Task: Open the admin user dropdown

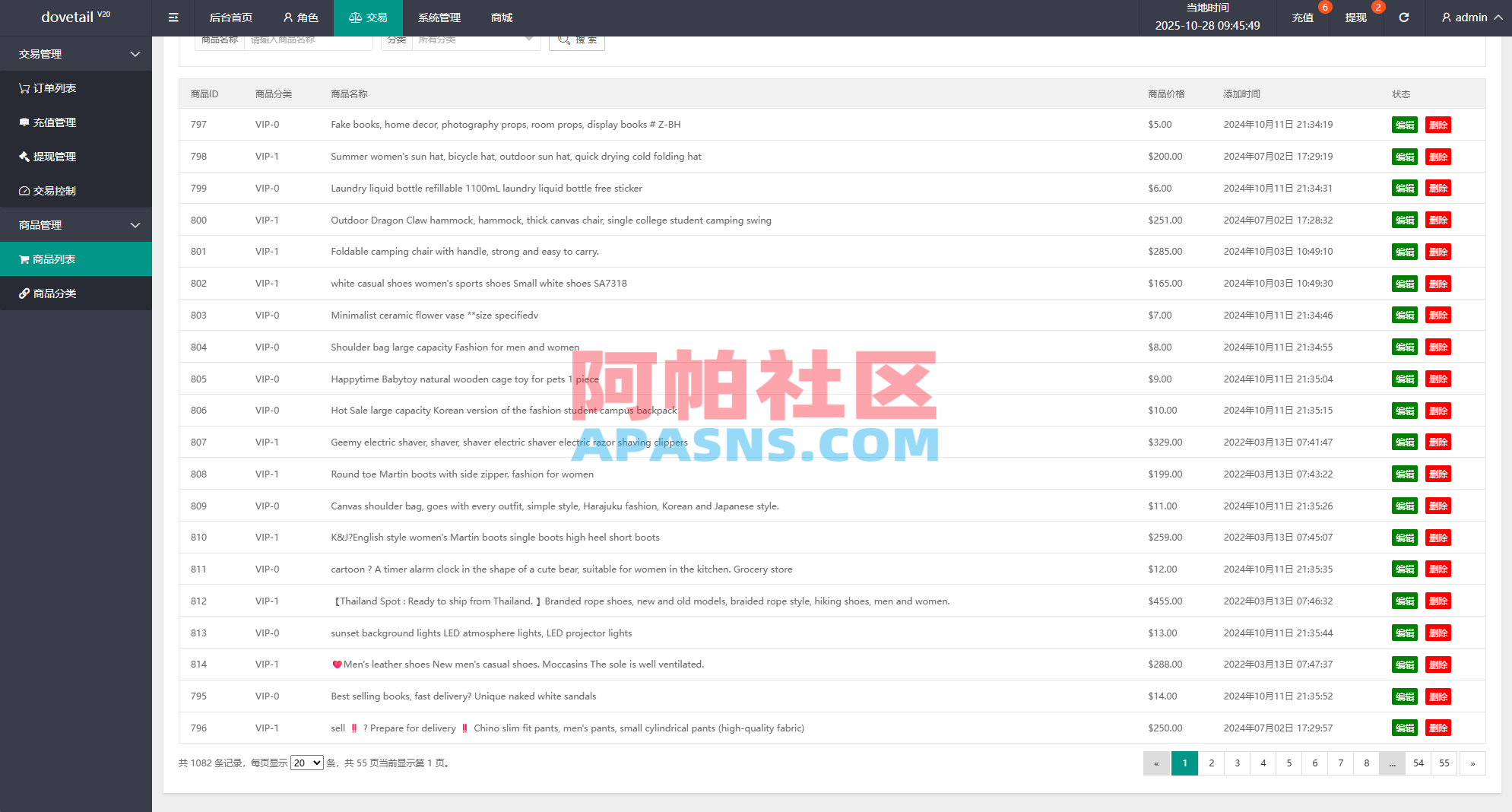Action: coord(1472,17)
